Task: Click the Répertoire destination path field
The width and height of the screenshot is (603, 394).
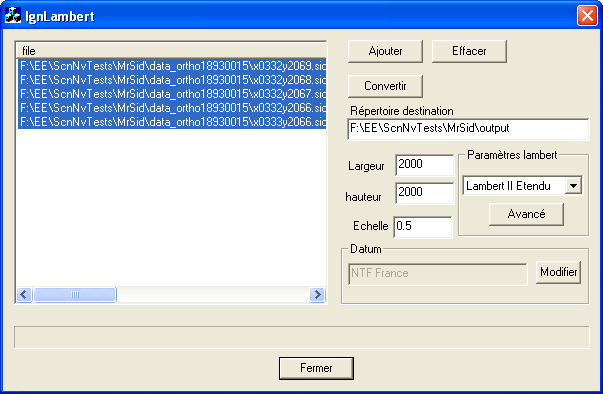Action: [x=468, y=129]
